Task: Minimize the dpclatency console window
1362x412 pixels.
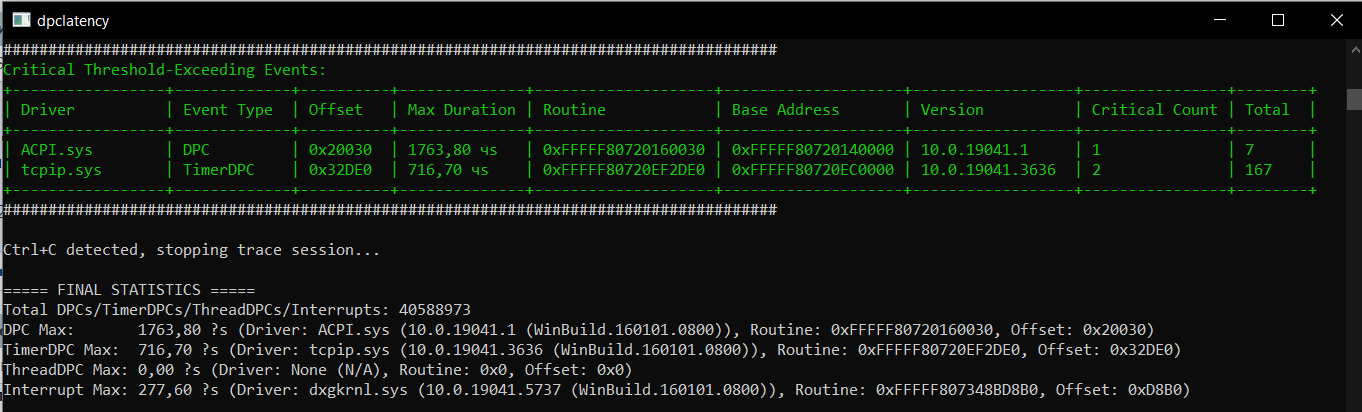Action: [x=1222, y=20]
